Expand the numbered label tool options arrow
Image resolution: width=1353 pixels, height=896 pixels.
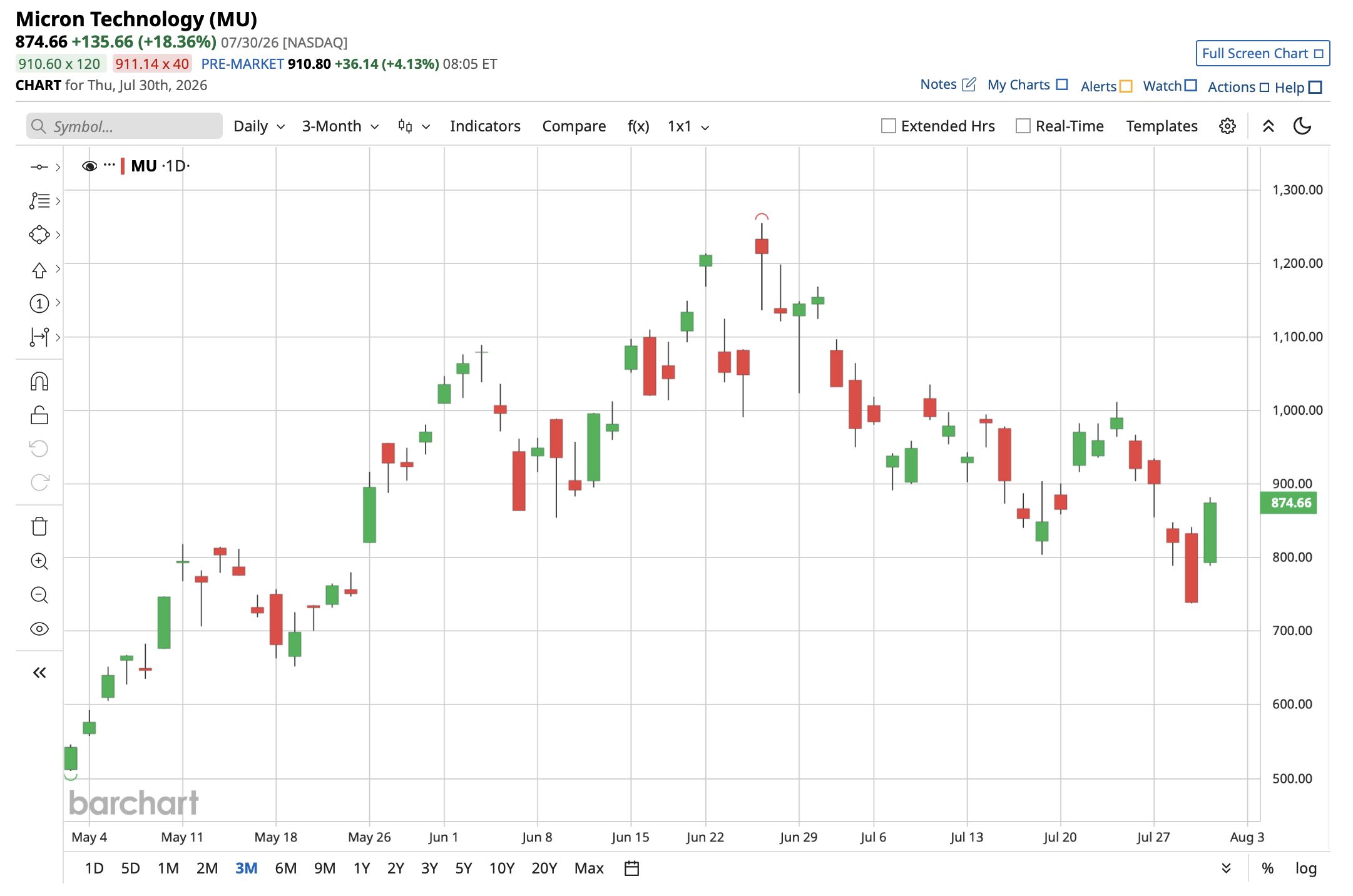point(58,302)
